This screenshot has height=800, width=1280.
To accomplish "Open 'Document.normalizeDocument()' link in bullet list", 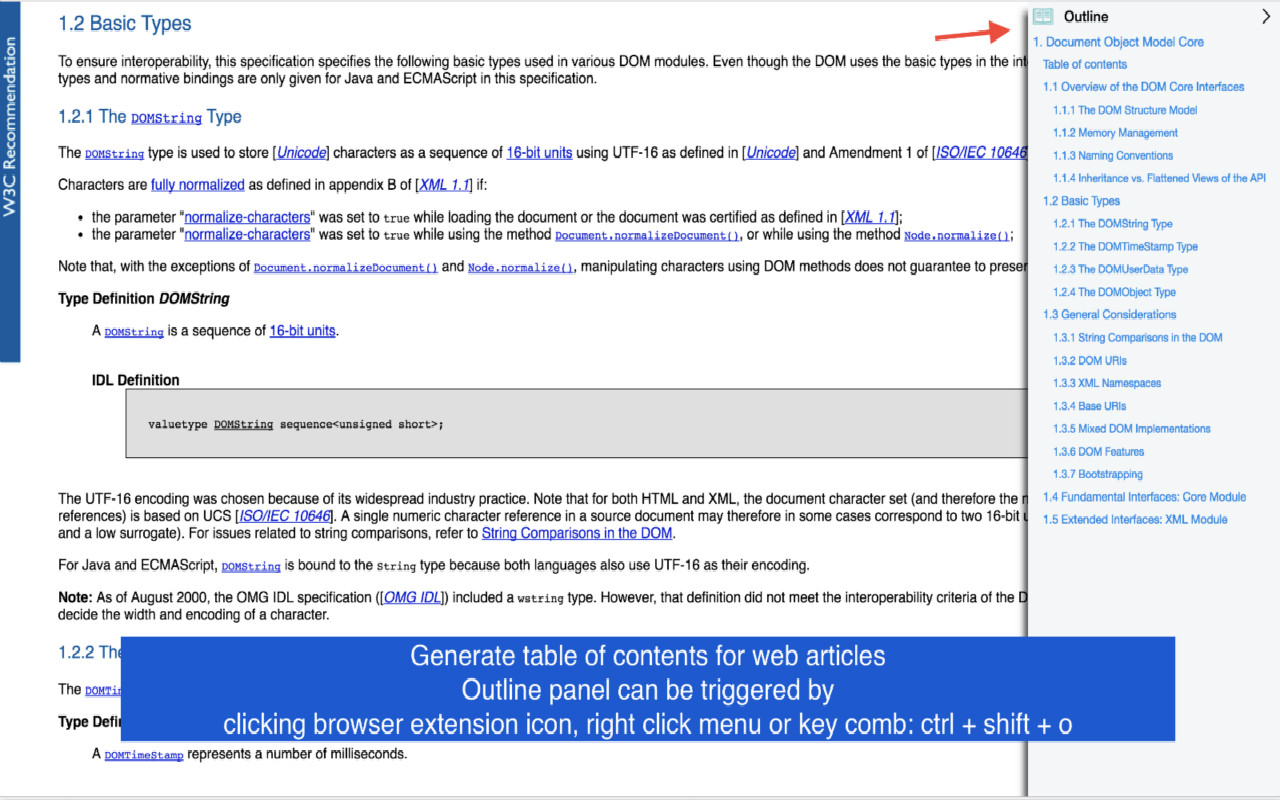I will 647,236.
